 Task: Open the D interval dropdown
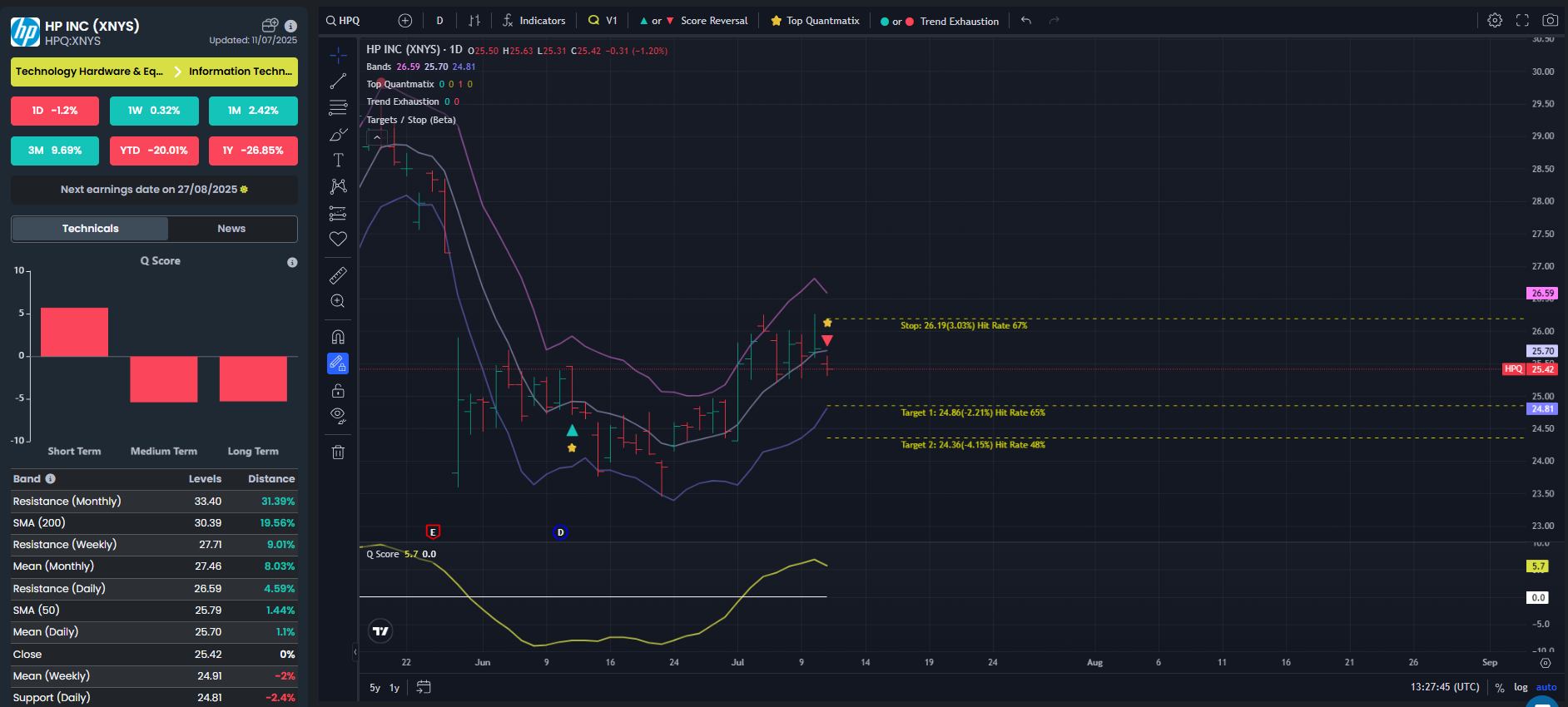coord(439,21)
